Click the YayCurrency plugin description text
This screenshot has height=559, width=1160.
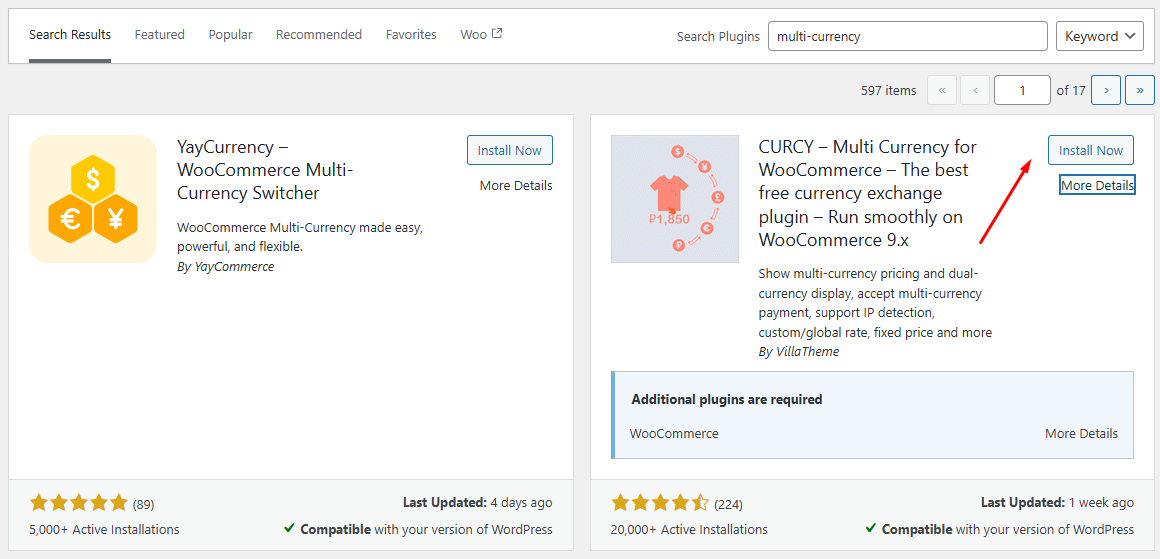pyautogui.click(x=300, y=237)
